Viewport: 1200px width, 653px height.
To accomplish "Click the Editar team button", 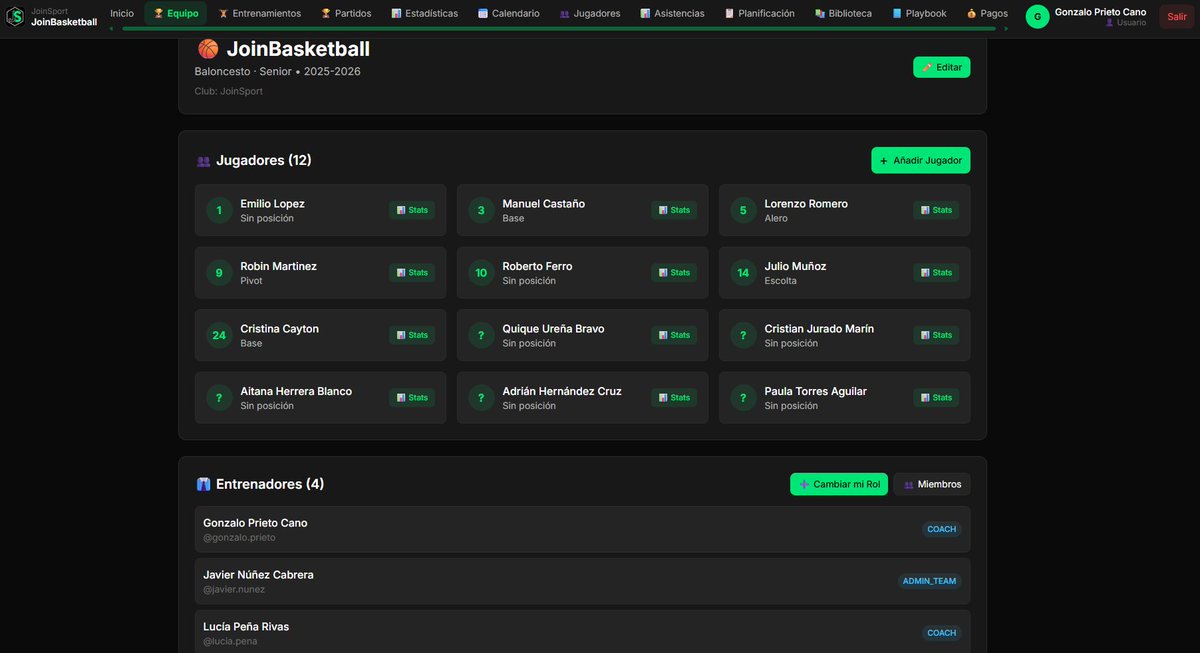I will coord(941,67).
